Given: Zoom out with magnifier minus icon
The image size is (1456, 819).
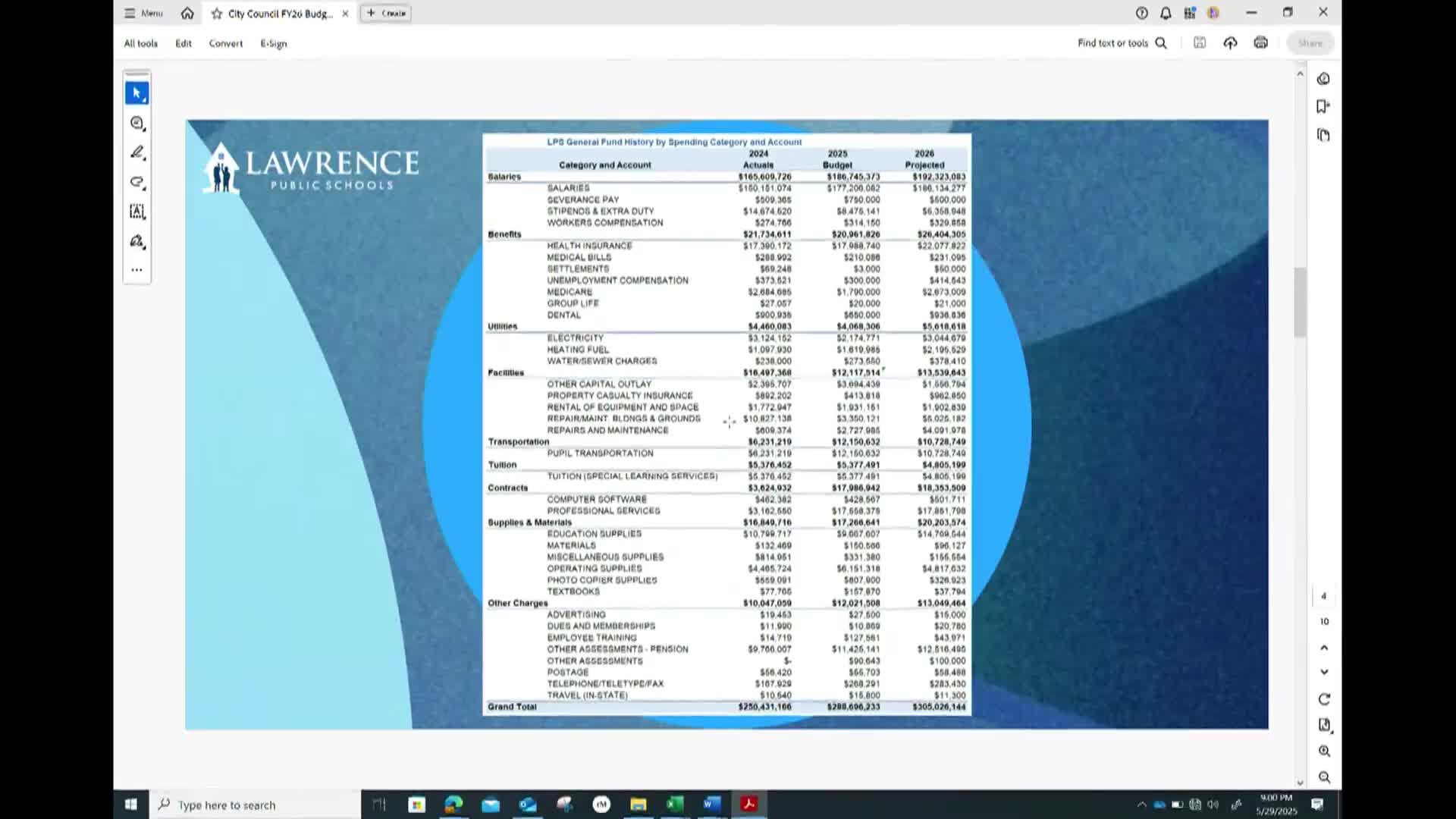Looking at the screenshot, I should pos(1324,777).
